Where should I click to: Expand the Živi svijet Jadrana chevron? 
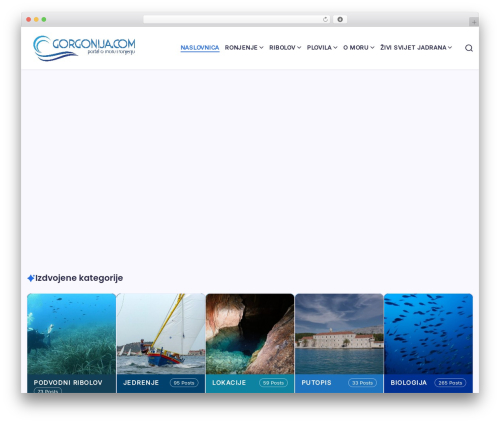coord(450,48)
